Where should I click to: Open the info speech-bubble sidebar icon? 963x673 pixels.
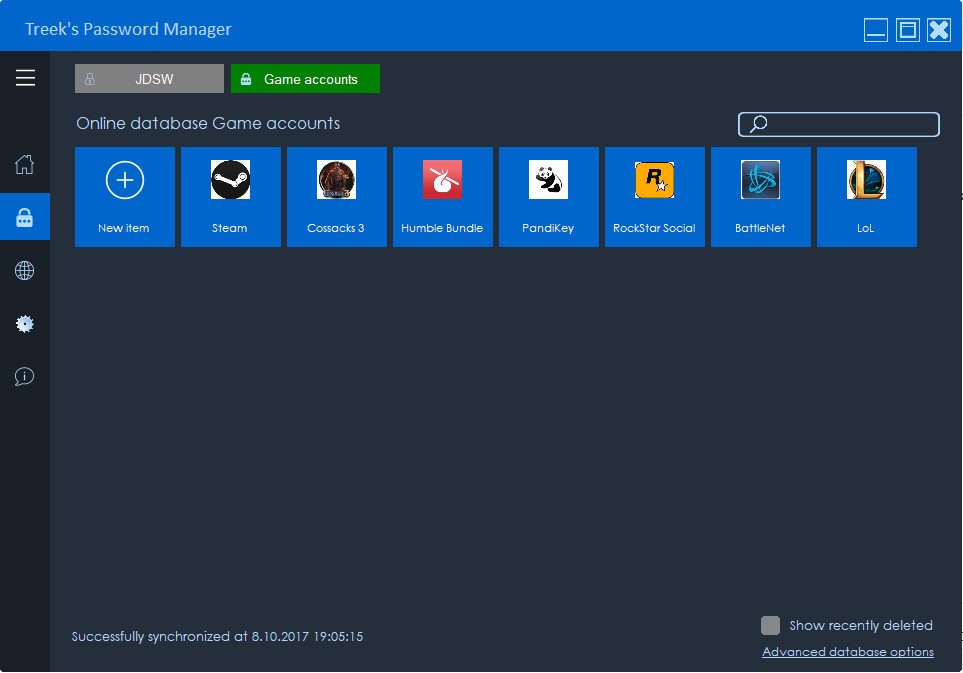click(x=25, y=376)
